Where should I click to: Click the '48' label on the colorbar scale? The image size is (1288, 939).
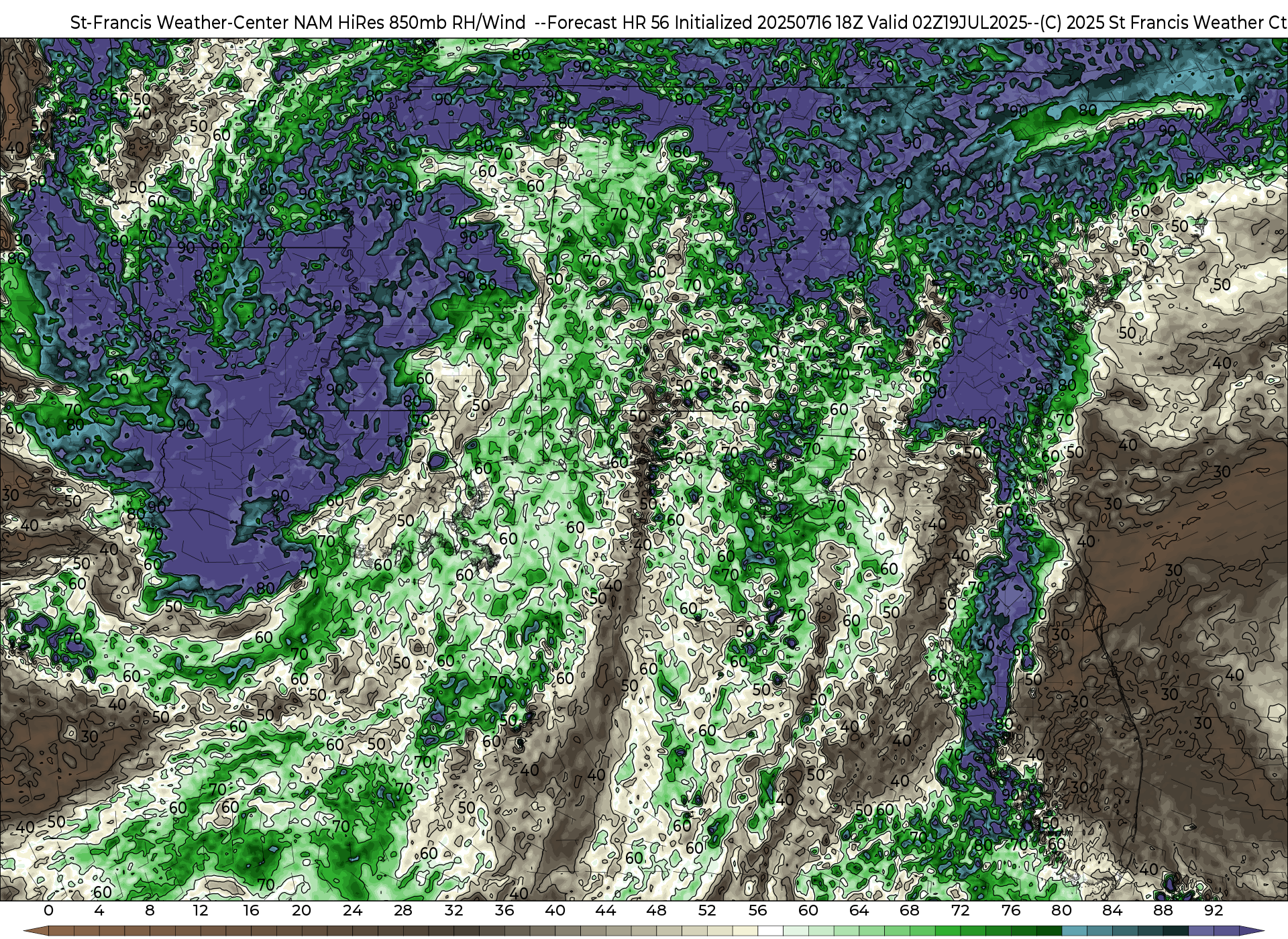coord(657,911)
